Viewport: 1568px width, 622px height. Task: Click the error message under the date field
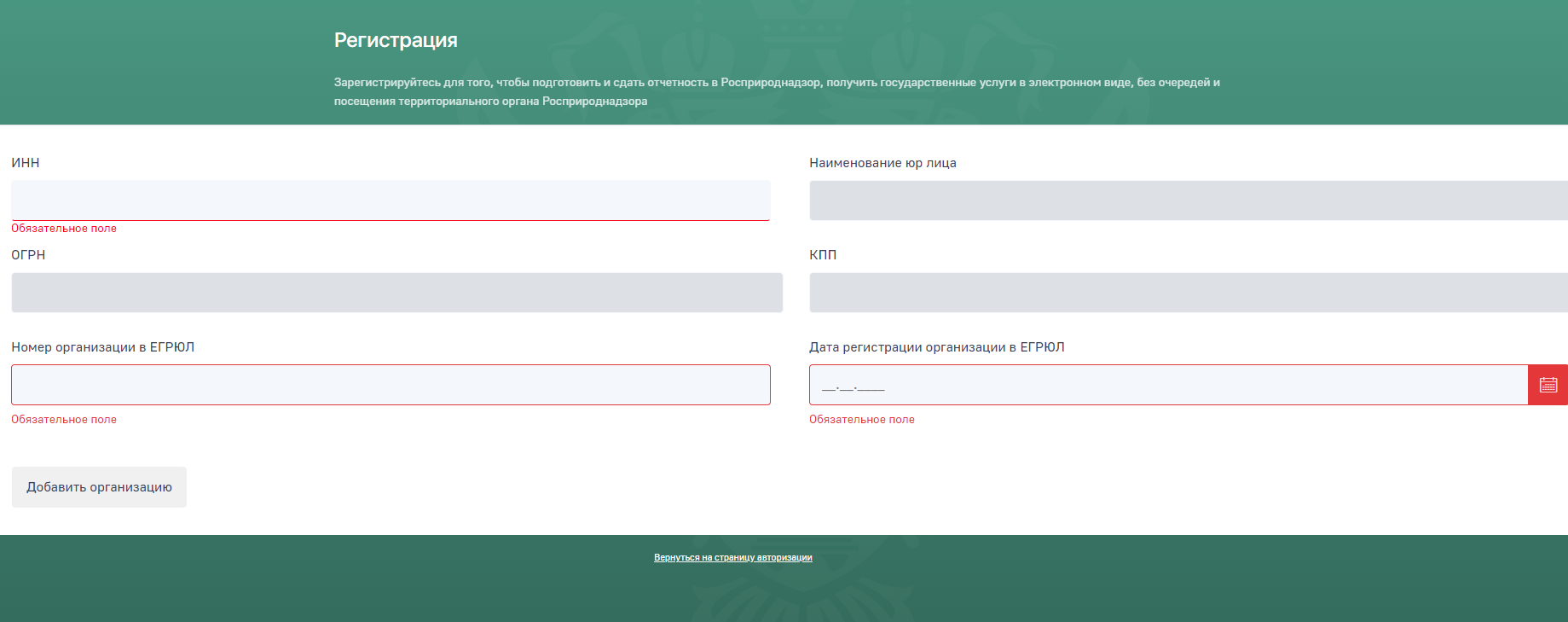pyautogui.click(x=861, y=420)
